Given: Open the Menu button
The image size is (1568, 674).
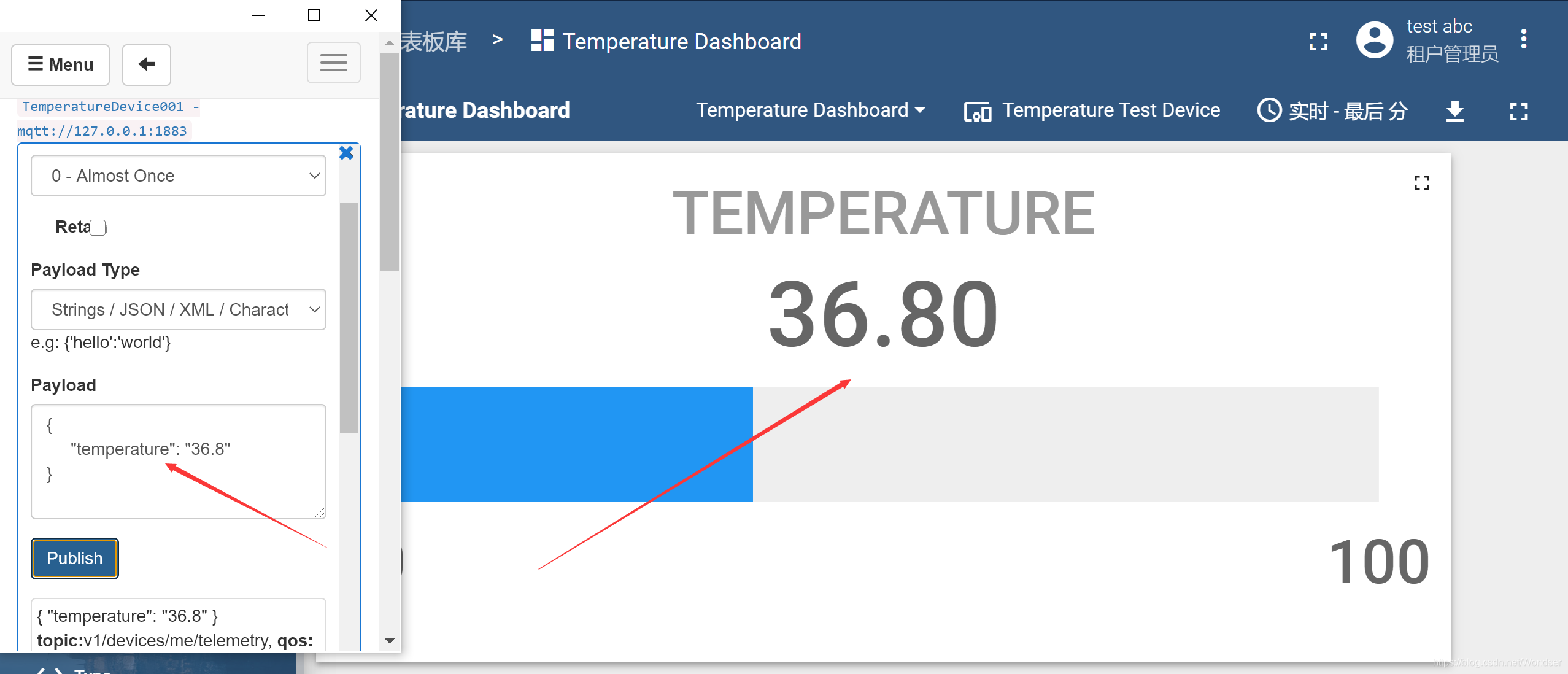Looking at the screenshot, I should click(60, 64).
